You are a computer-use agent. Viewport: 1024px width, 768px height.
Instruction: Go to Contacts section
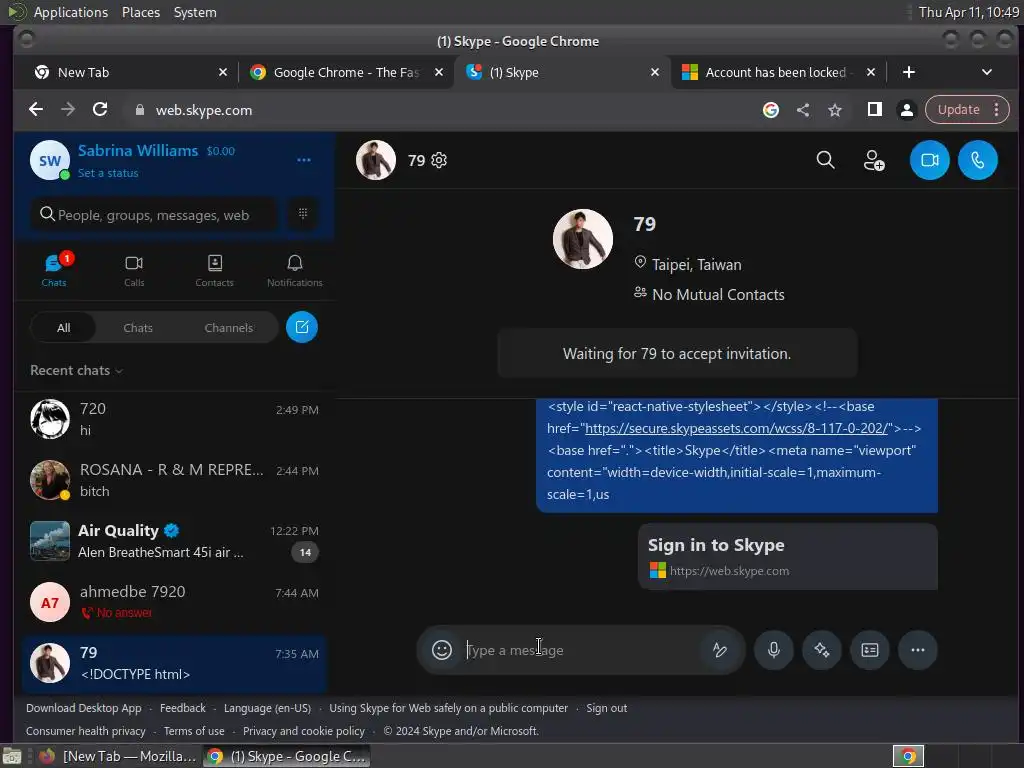point(214,270)
